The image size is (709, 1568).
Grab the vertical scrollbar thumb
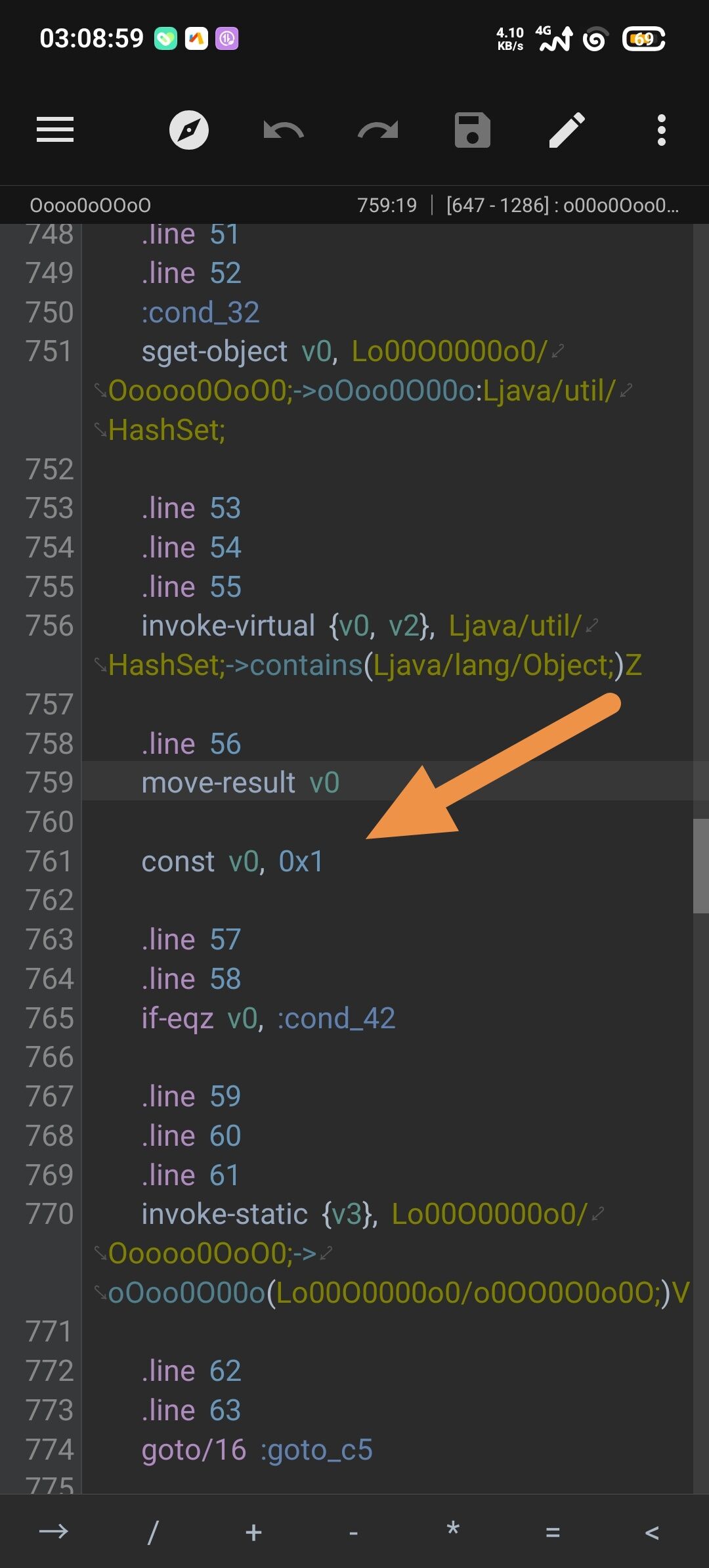pos(701,865)
